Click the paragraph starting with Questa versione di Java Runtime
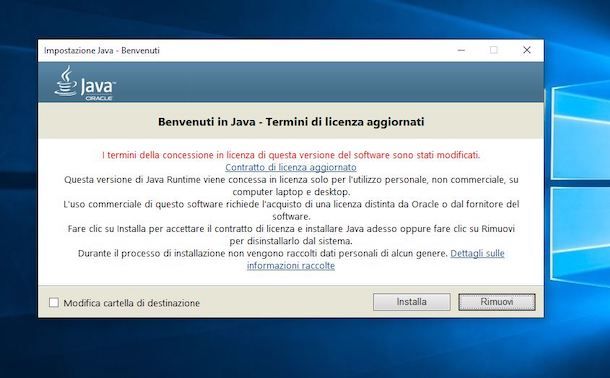This screenshot has height=378, width=610. tap(291, 186)
